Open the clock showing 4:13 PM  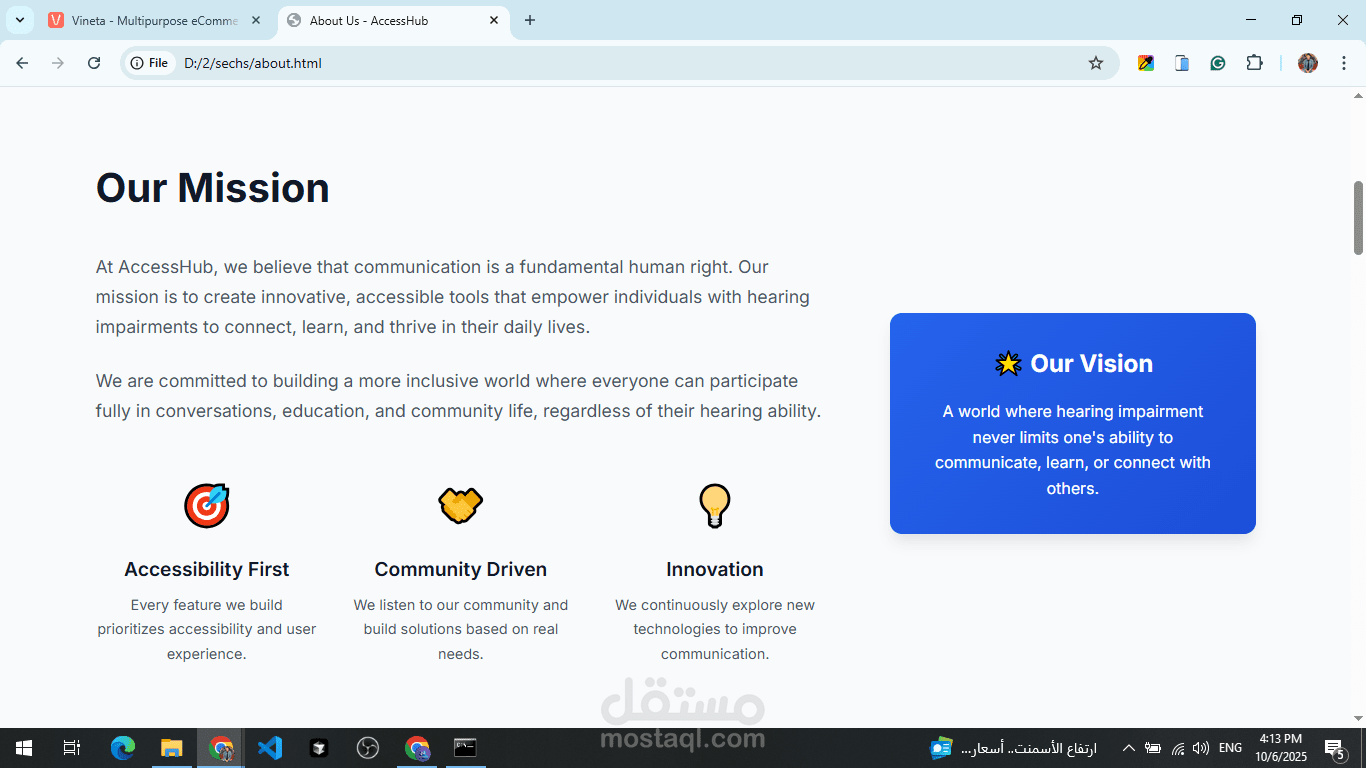point(1281,748)
